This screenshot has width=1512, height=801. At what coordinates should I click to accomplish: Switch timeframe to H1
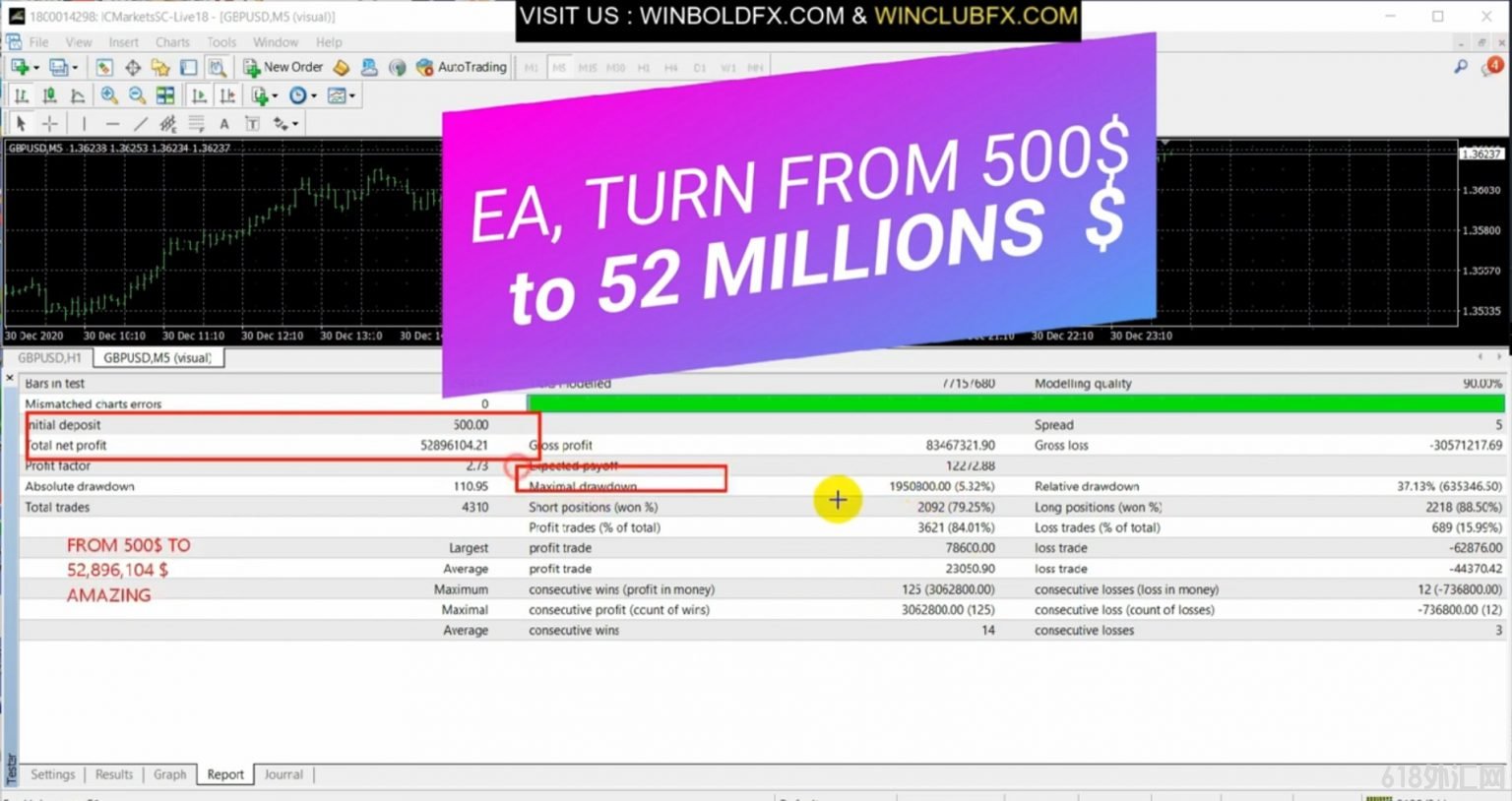[x=644, y=68]
